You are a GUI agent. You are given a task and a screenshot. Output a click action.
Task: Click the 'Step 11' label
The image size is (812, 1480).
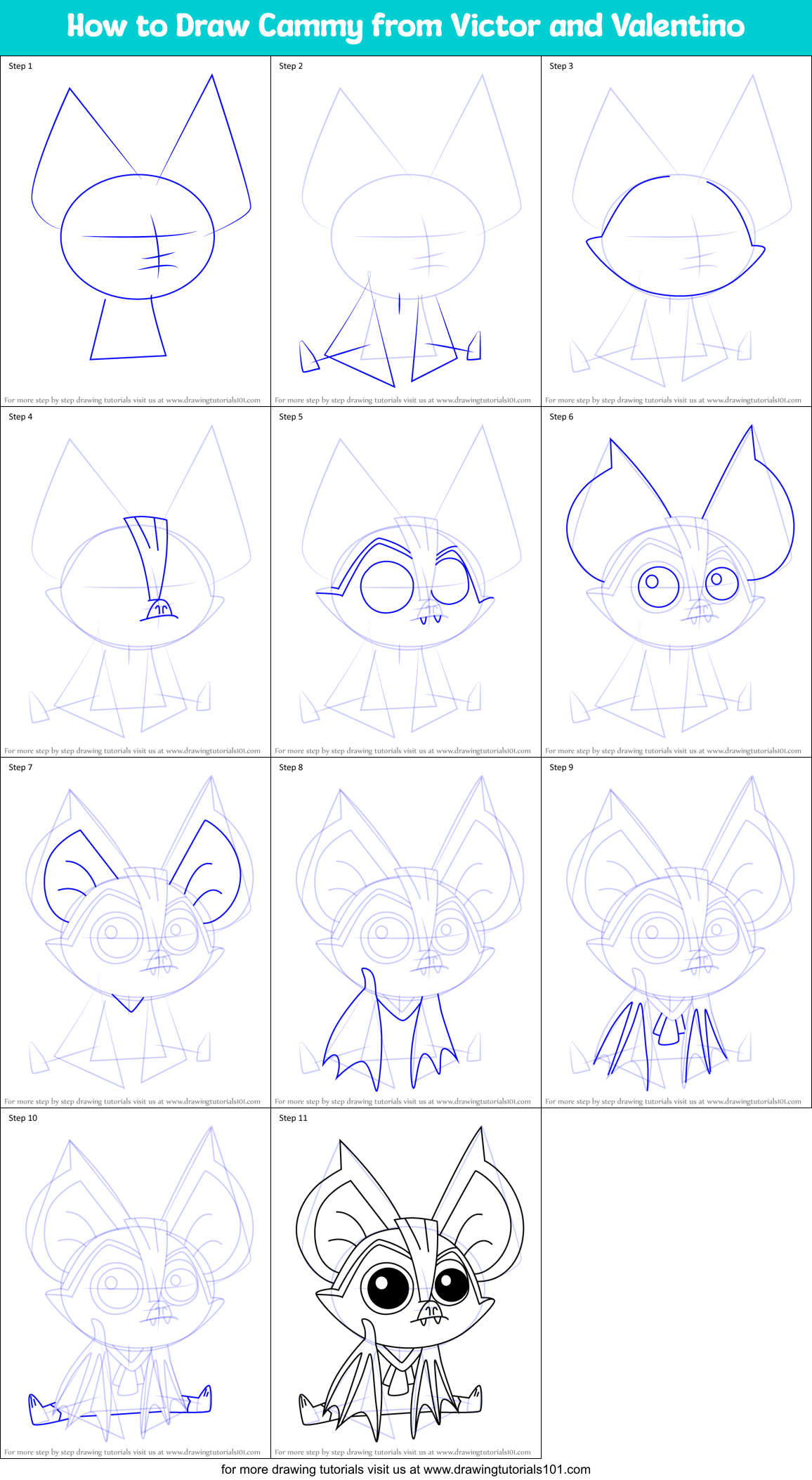pyautogui.click(x=293, y=1118)
